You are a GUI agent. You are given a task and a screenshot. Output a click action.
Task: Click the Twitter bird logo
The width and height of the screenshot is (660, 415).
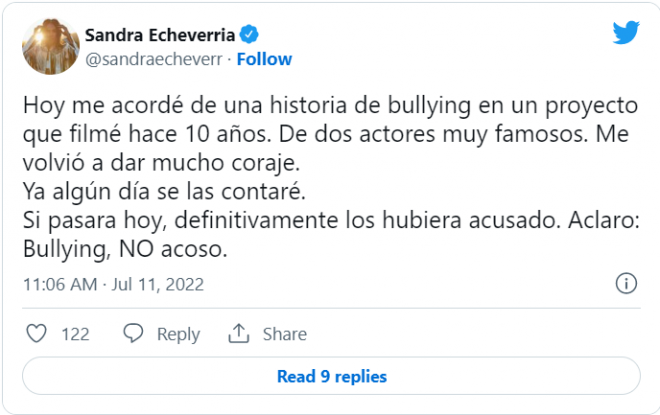[x=626, y=33]
